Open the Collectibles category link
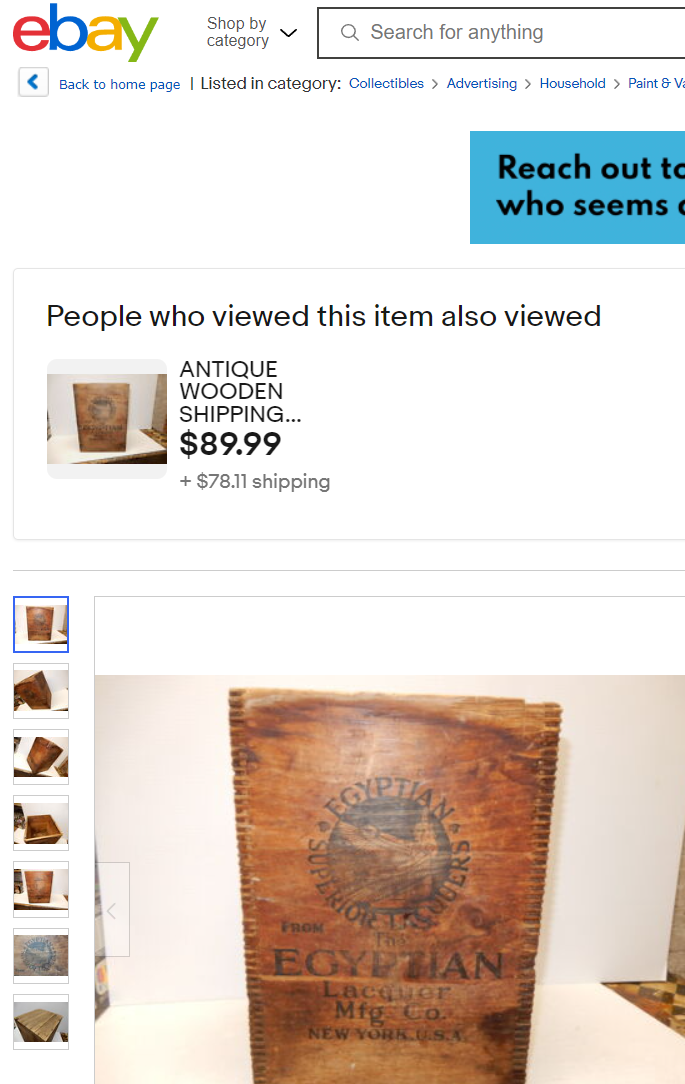685x1084 pixels. (x=386, y=84)
